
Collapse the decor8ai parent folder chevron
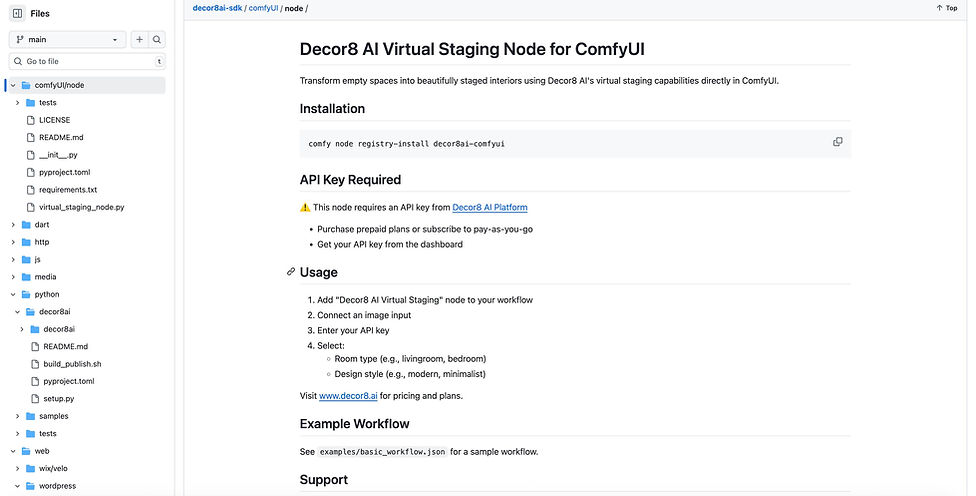click(17, 312)
